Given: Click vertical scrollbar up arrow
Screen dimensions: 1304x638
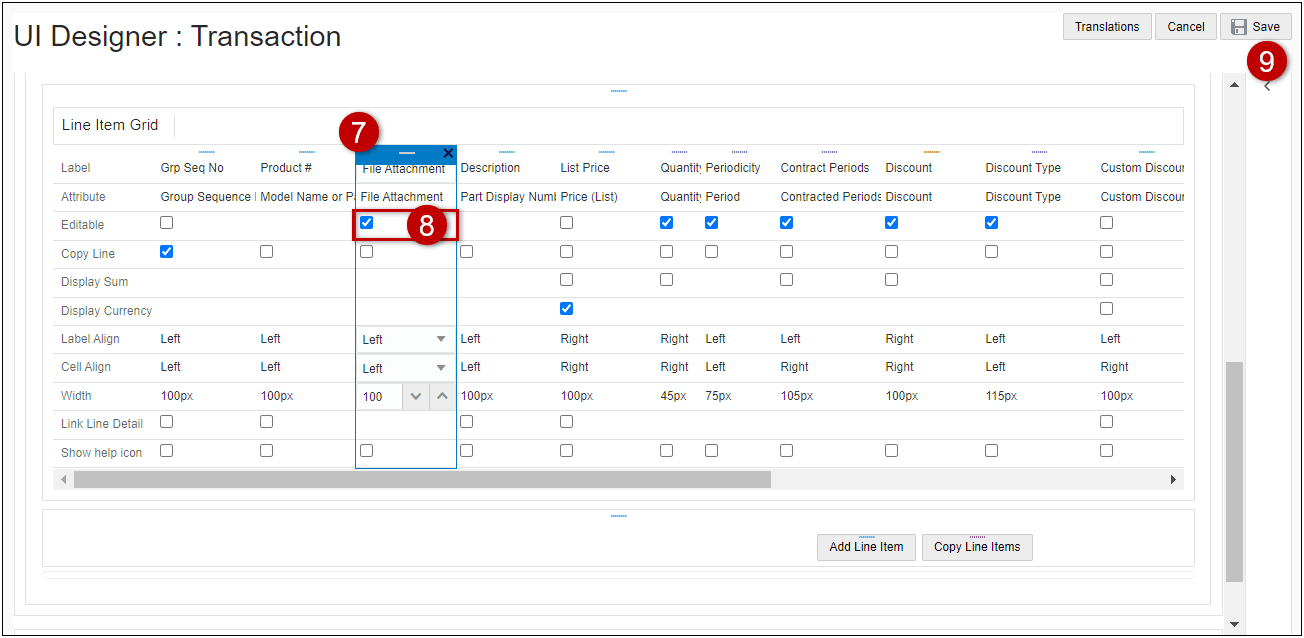Looking at the screenshot, I should 1234,84.
